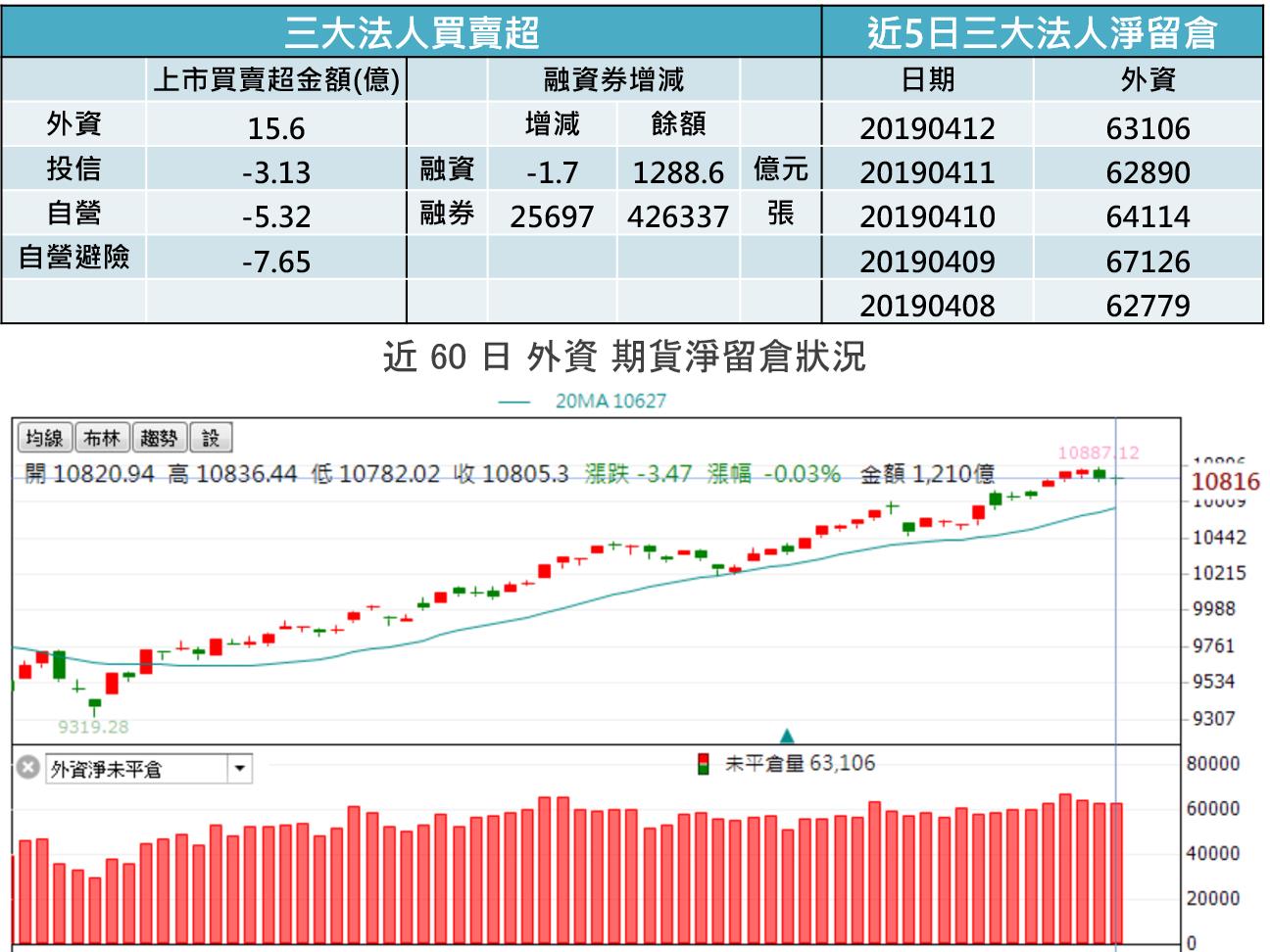1270x952 pixels.
Task: Select the 投信 row label
Action: 73,168
